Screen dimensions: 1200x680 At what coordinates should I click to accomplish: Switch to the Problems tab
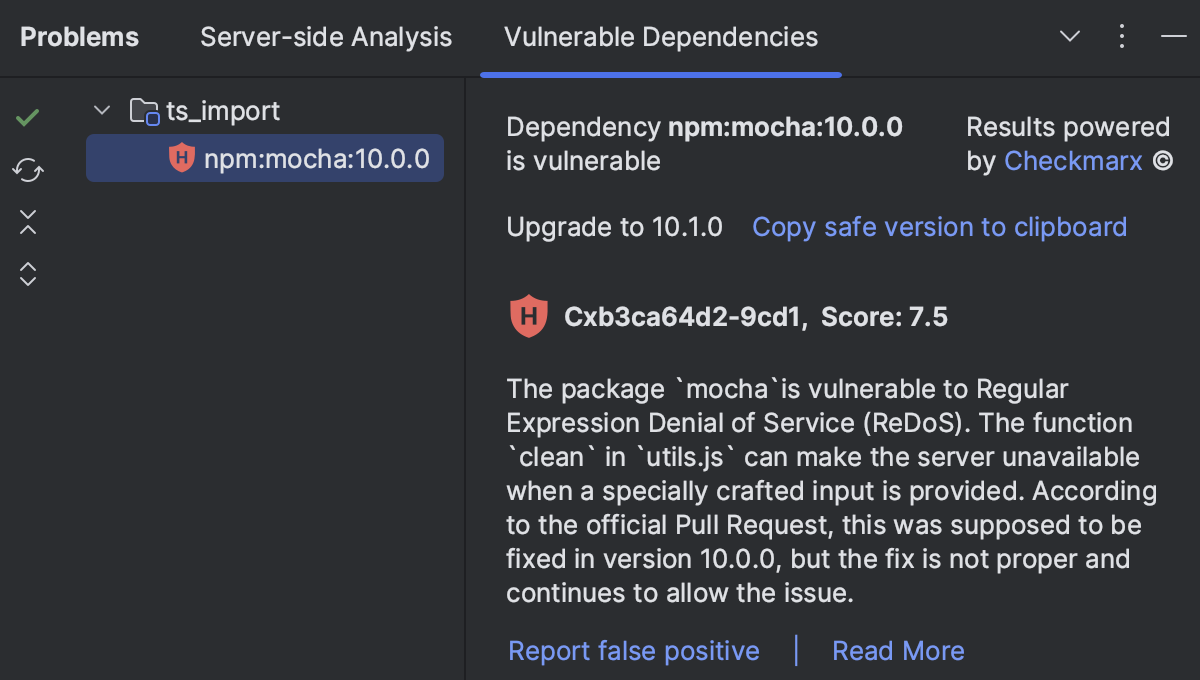click(79, 36)
